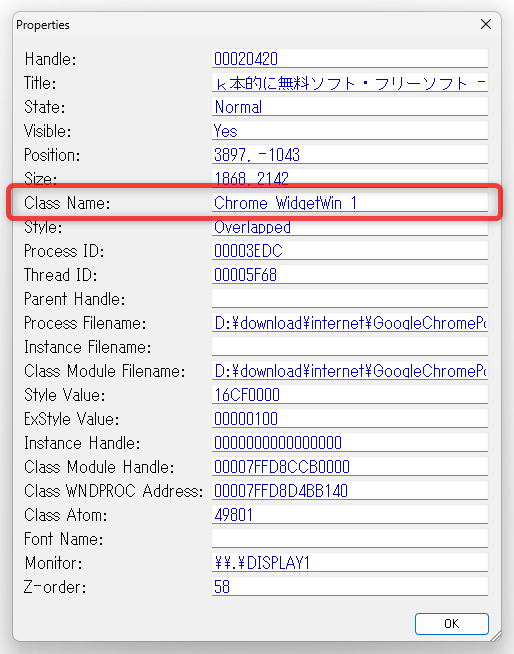Viewport: 514px width, 654px height.
Task: Click the 'Class Name:' label
Action: [67, 203]
